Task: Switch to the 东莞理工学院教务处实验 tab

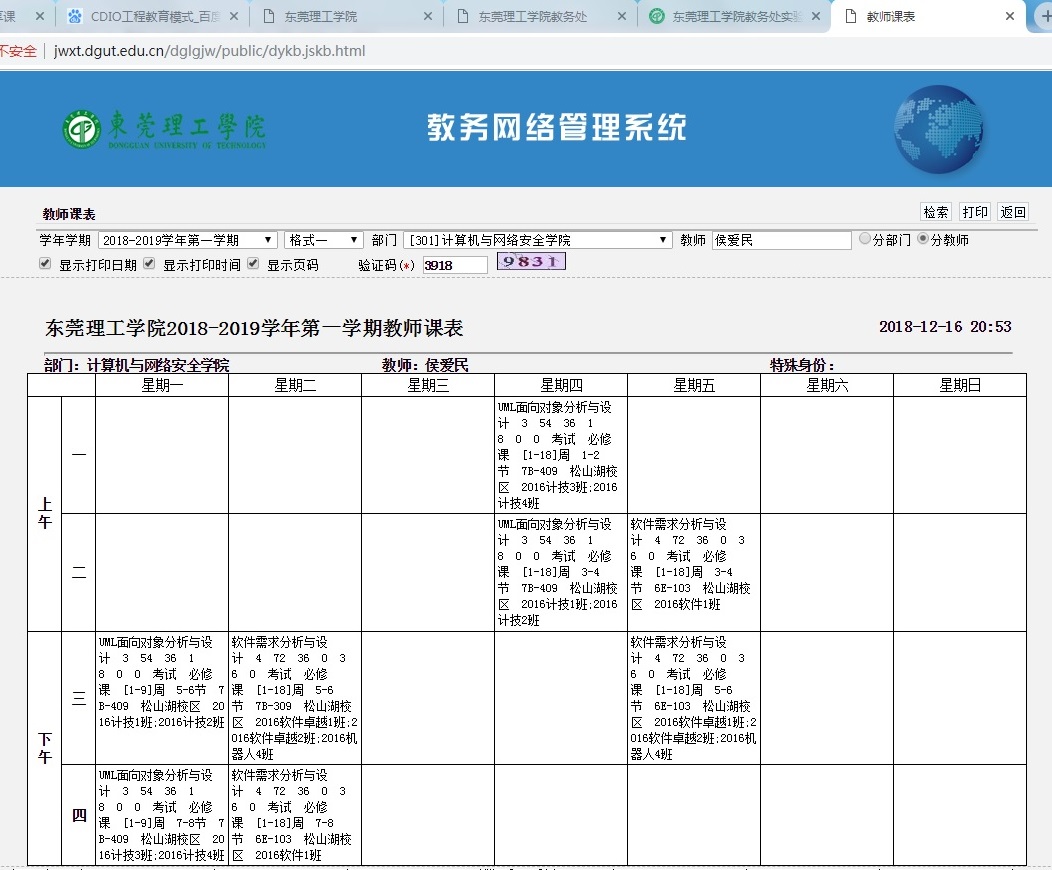Action: click(735, 16)
